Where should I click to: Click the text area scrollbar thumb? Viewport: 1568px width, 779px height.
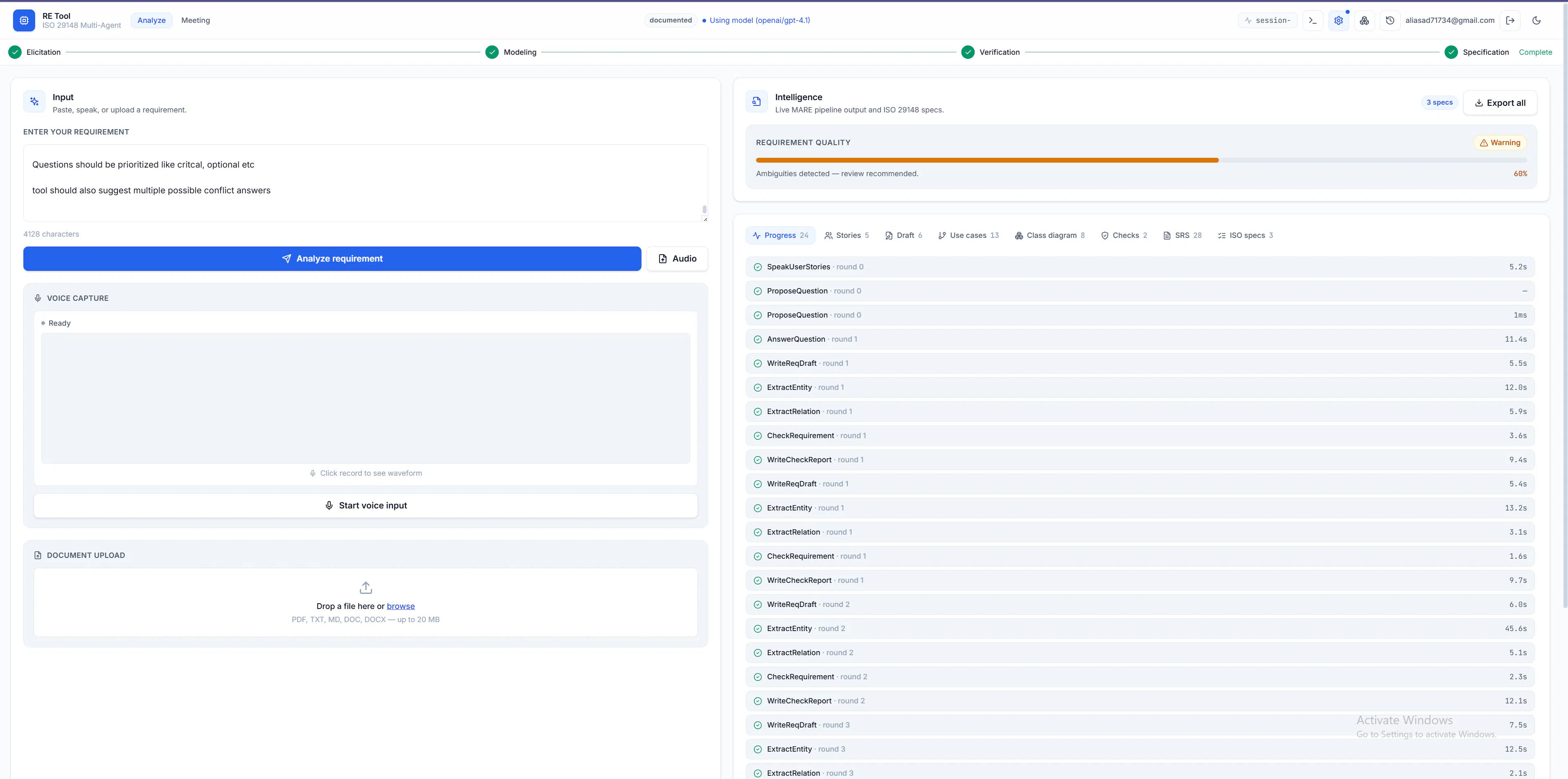[704, 209]
